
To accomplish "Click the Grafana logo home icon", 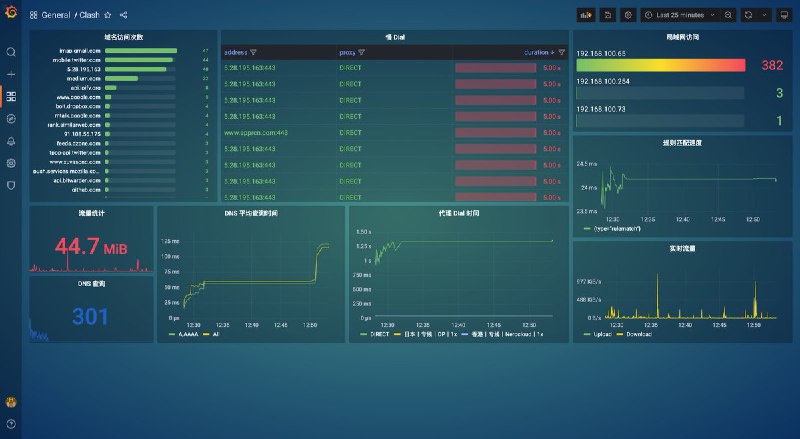I will click(11, 15).
